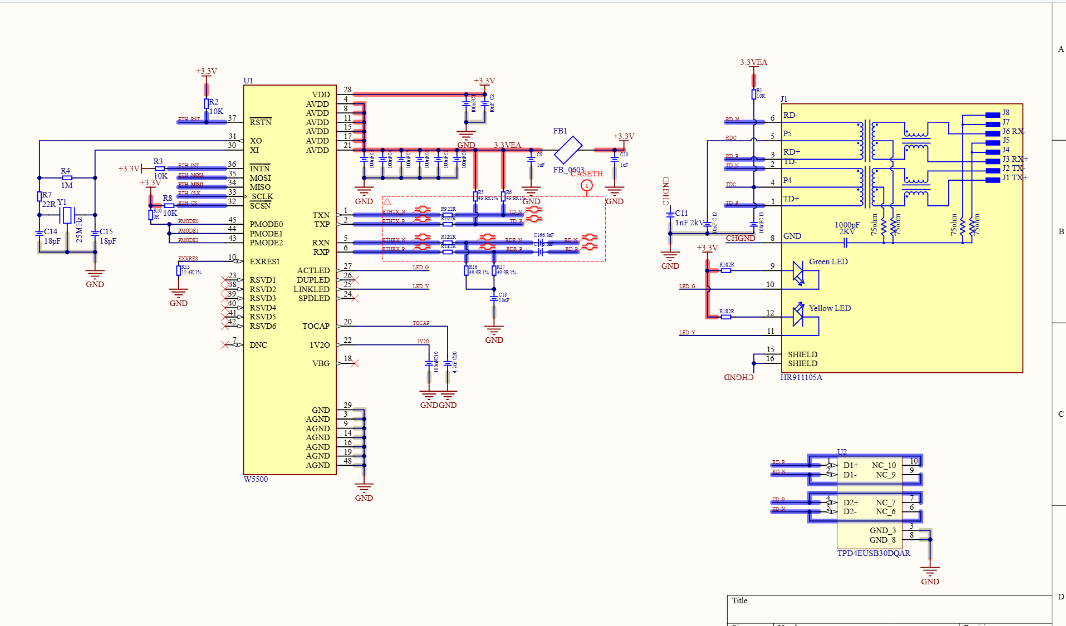Select resistor R7 22R symbol
This screenshot has width=1066, height=626.
pyautogui.click(x=39, y=196)
